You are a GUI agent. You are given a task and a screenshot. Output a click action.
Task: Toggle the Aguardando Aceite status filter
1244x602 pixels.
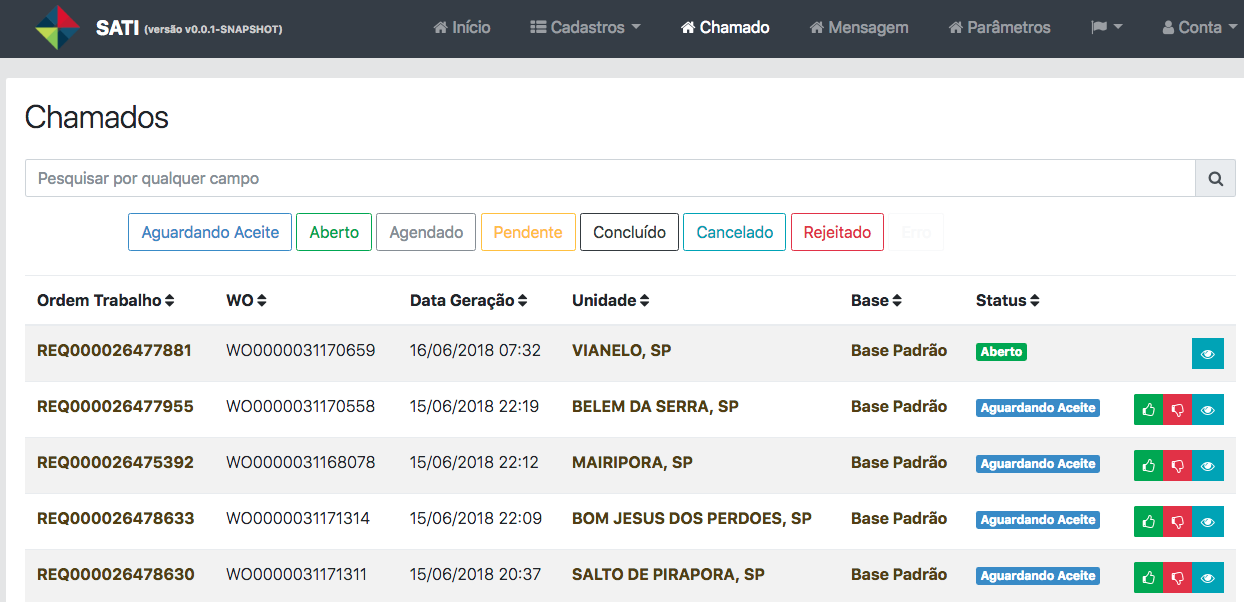(210, 232)
